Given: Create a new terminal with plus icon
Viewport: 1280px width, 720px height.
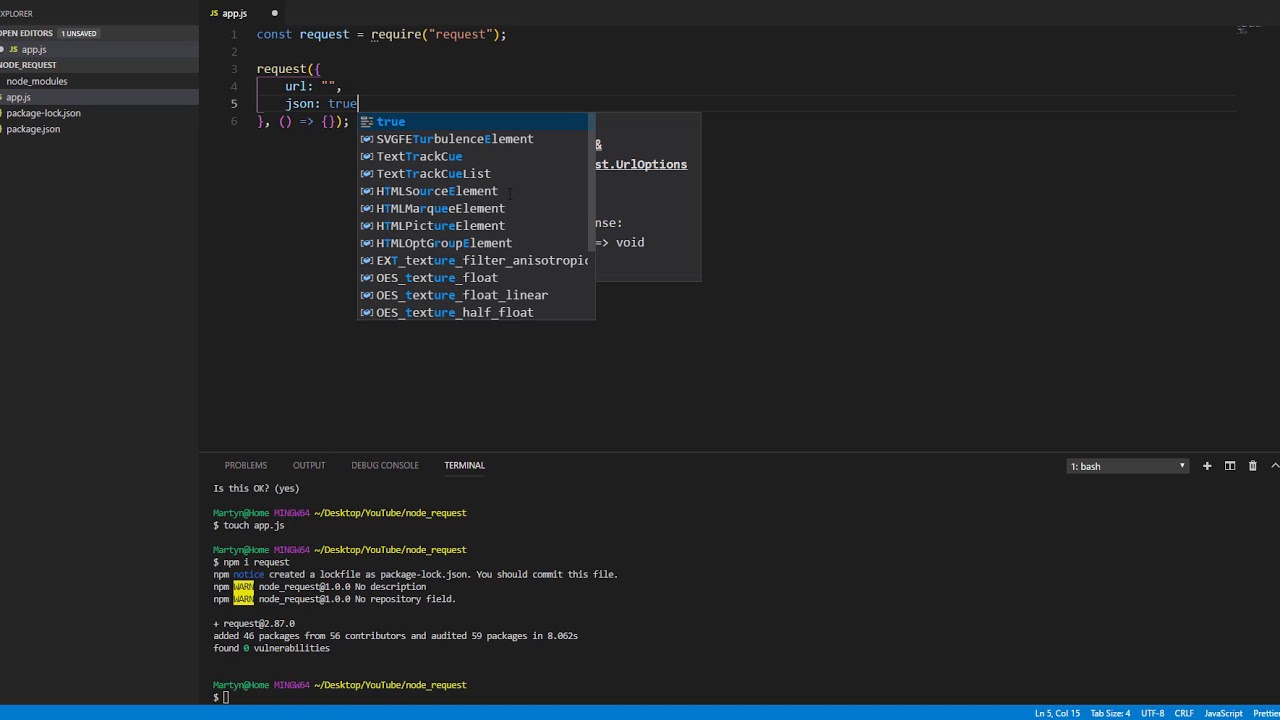Looking at the screenshot, I should [1207, 466].
